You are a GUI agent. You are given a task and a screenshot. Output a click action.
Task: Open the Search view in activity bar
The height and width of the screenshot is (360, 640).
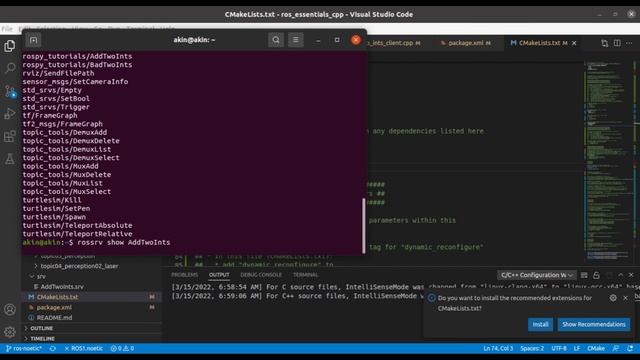(x=9, y=68)
